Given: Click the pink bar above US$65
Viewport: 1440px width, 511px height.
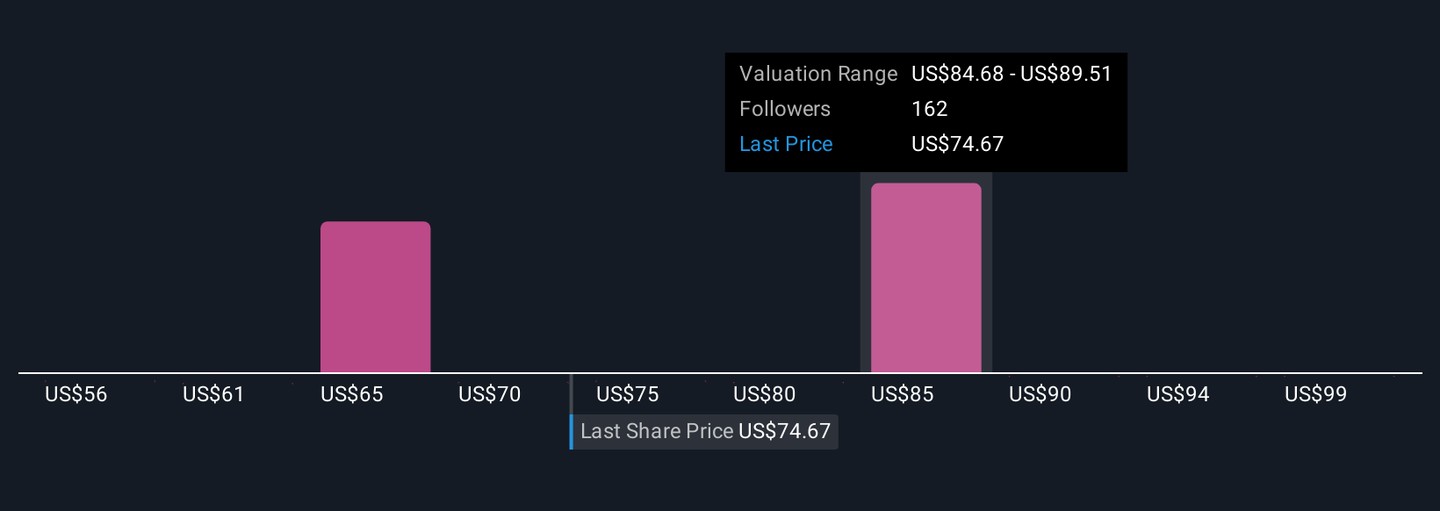Looking at the screenshot, I should tap(375, 297).
